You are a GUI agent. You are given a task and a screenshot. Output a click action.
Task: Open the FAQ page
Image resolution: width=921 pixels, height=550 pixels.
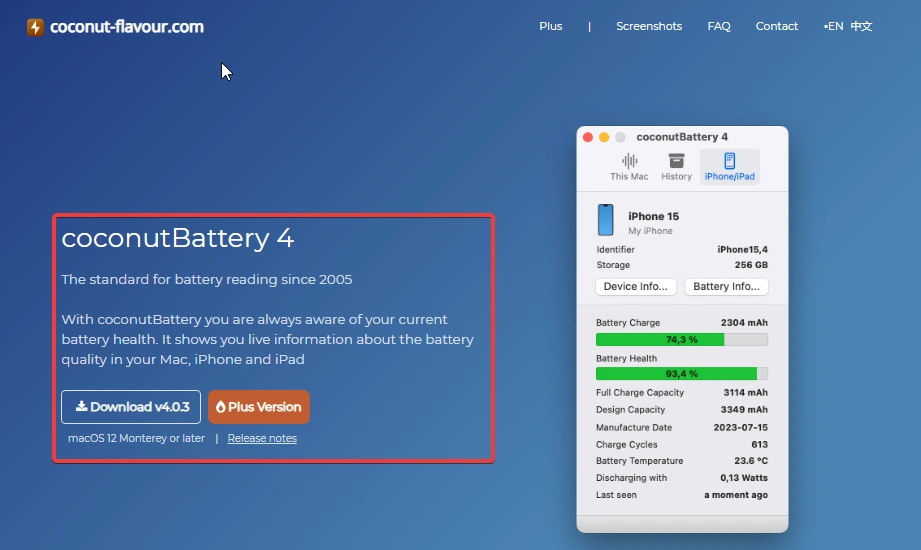[719, 26]
